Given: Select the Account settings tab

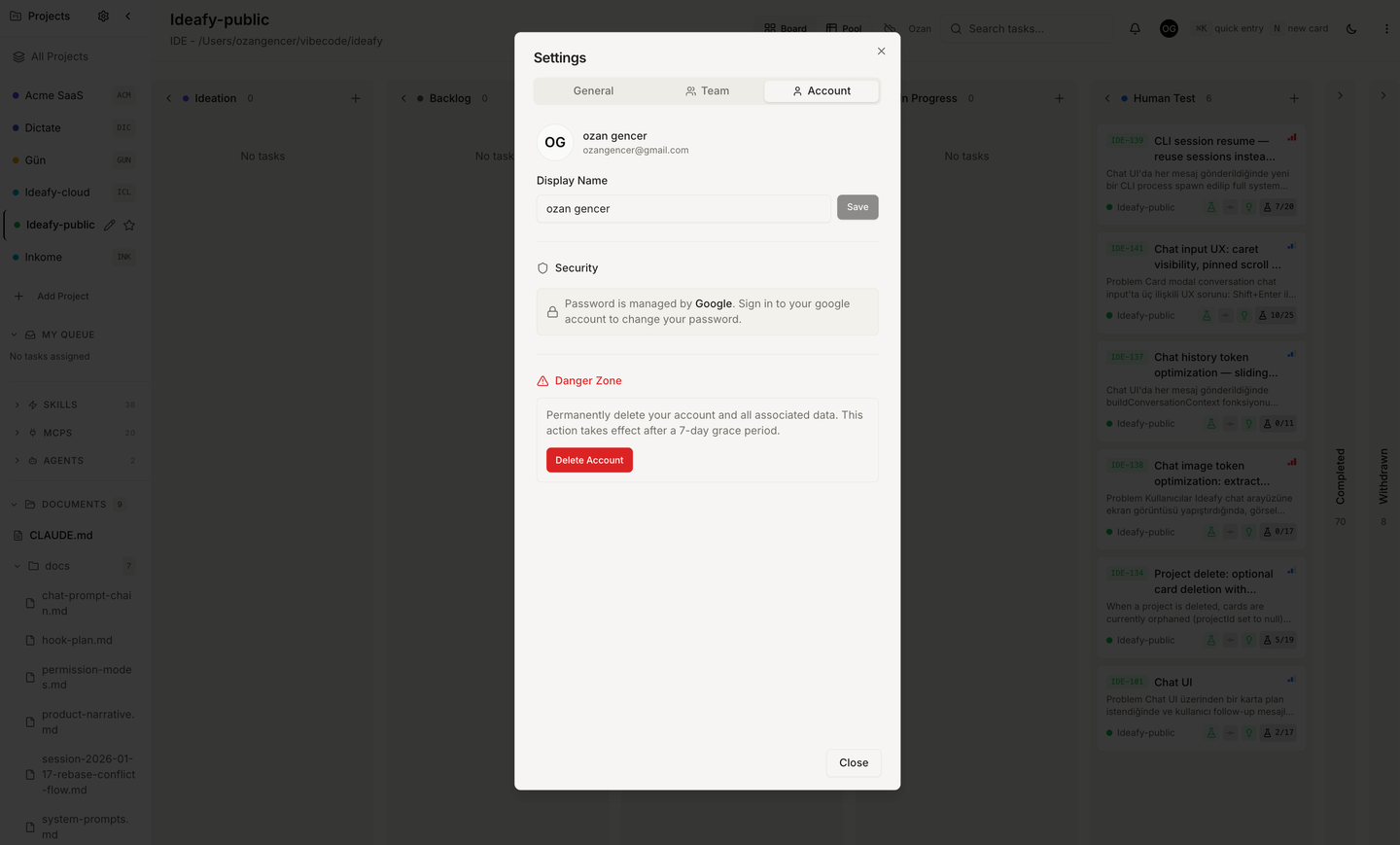Looking at the screenshot, I should pyautogui.click(x=822, y=90).
